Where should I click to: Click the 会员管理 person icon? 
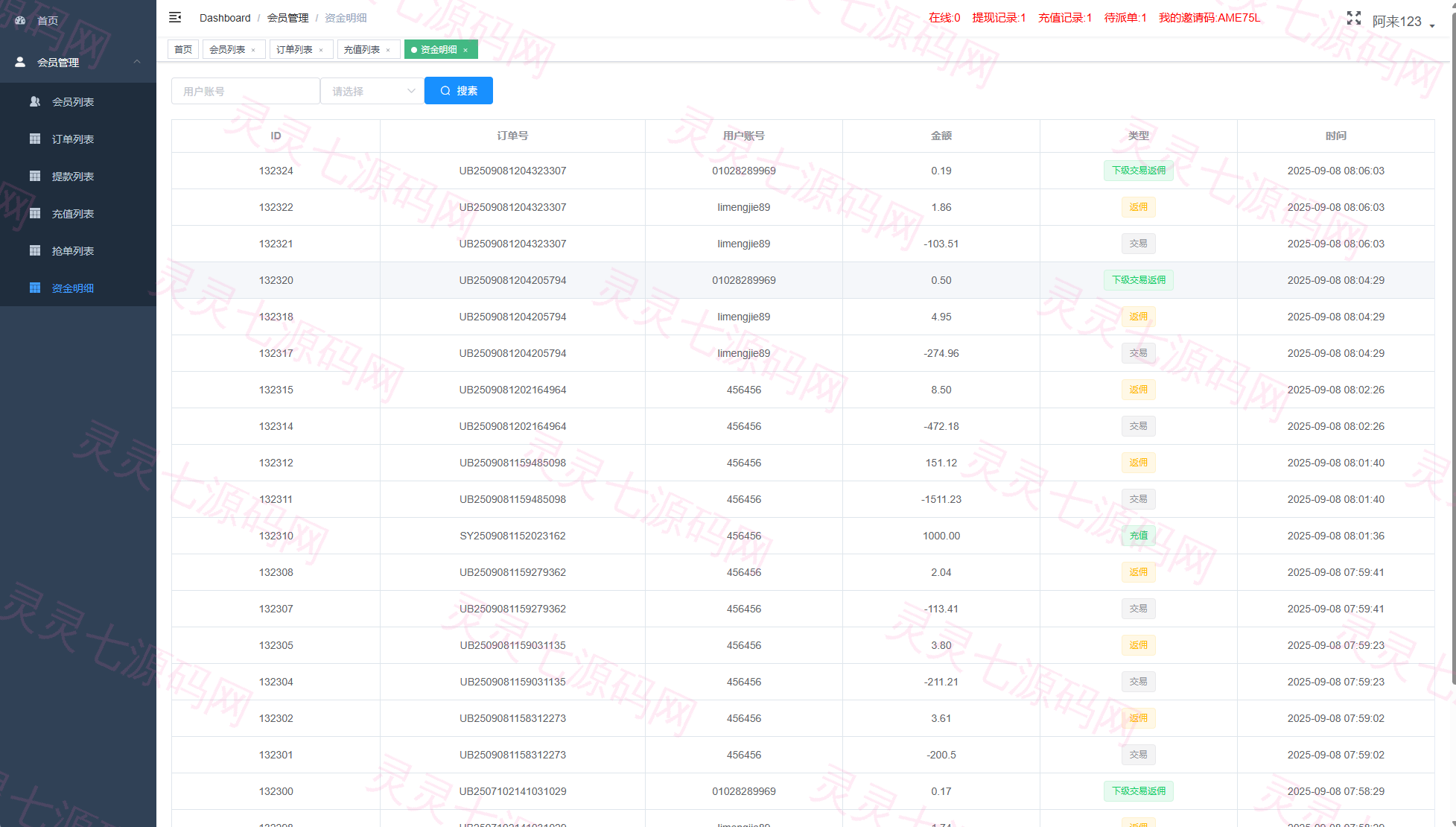tap(20, 62)
